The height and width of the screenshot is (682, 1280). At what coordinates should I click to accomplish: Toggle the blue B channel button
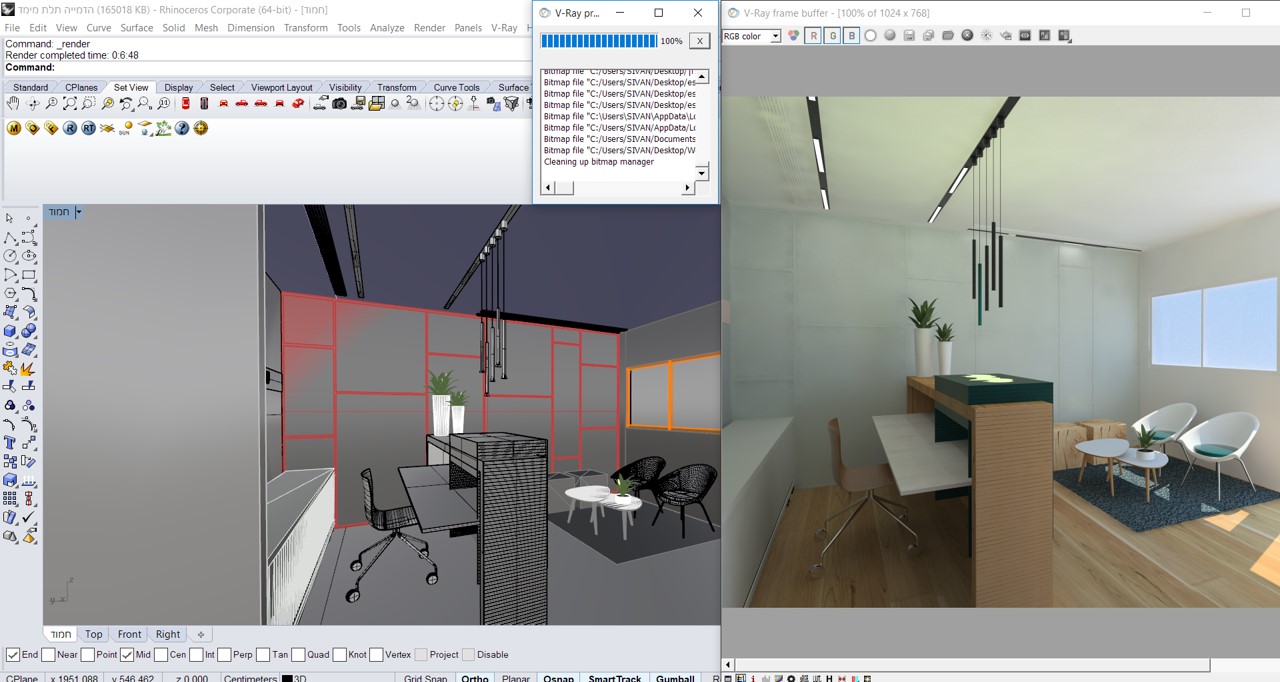point(852,36)
